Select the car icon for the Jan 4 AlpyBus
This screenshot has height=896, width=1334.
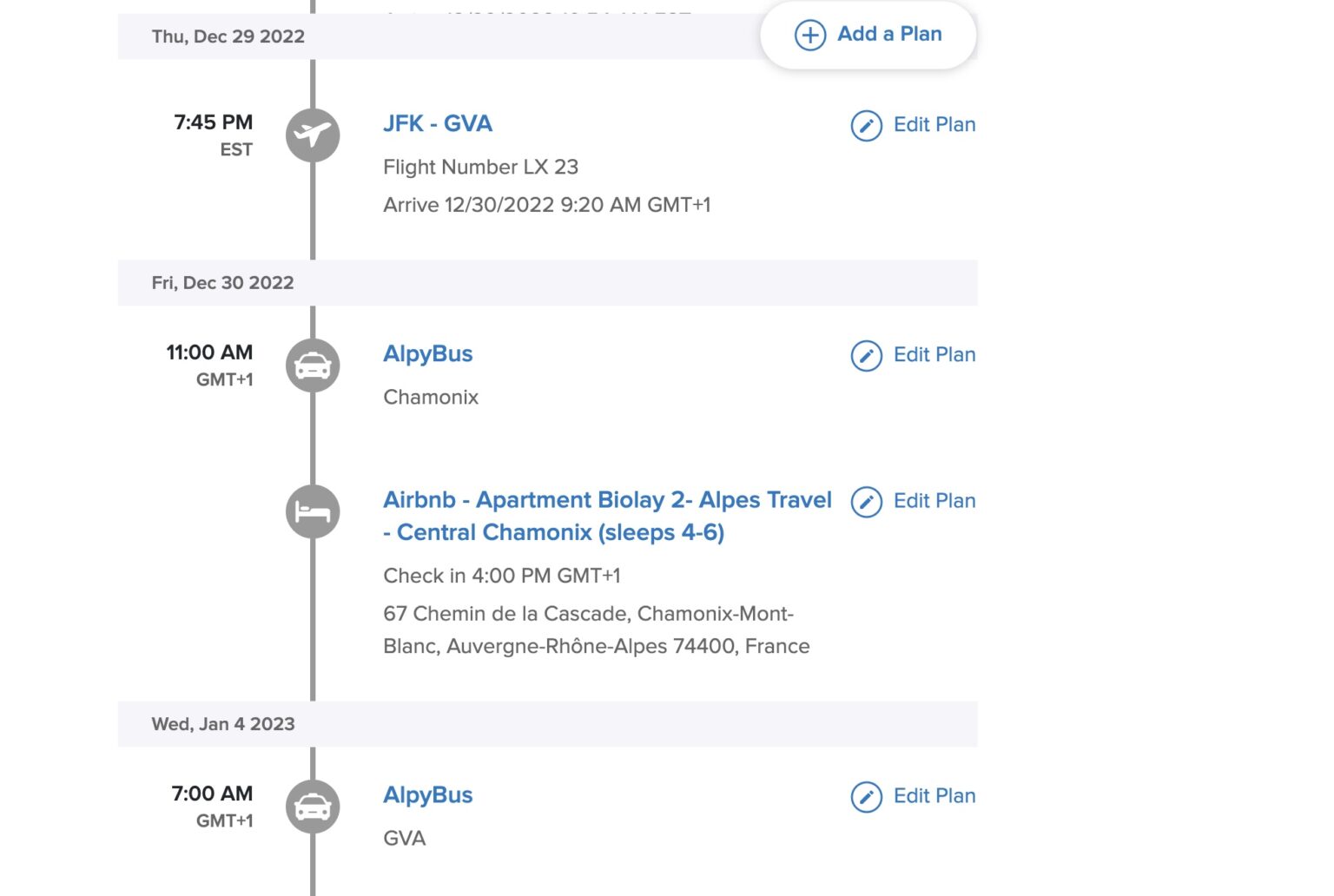point(313,807)
